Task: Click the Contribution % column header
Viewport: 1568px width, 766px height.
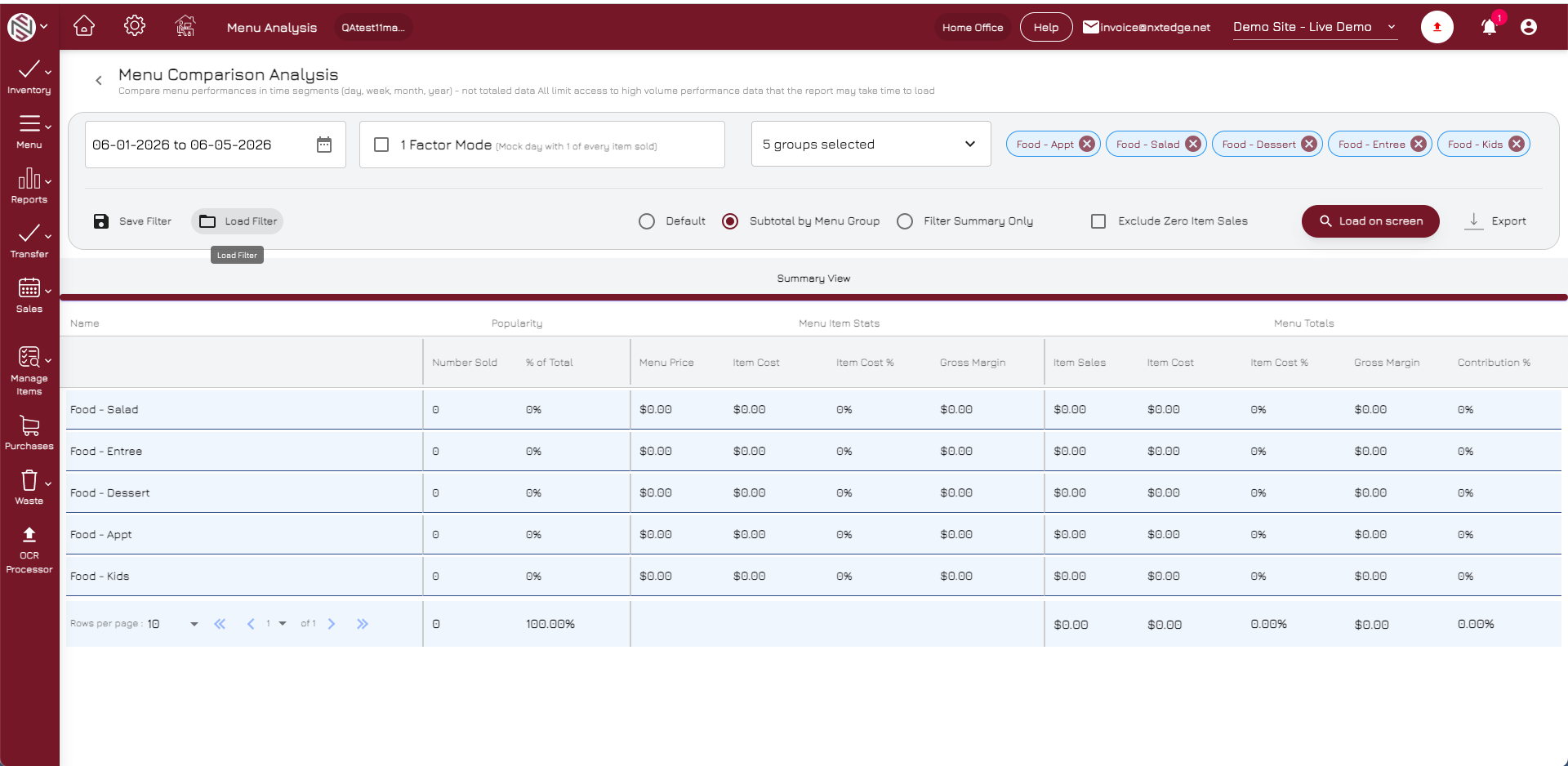Action: 1494,363
